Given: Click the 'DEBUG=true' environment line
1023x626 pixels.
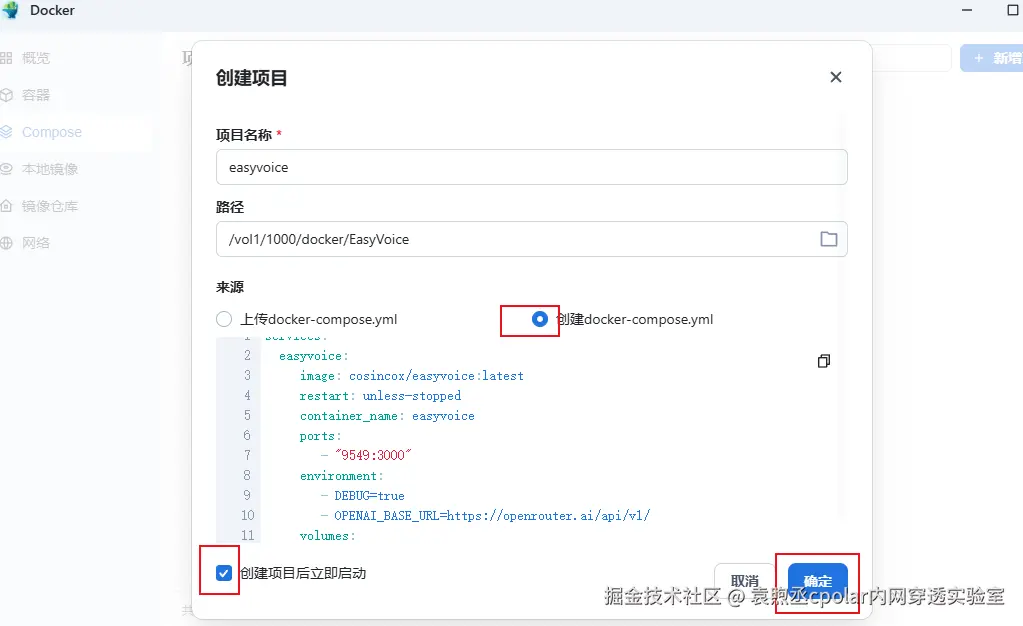Looking at the screenshot, I should coord(369,496).
